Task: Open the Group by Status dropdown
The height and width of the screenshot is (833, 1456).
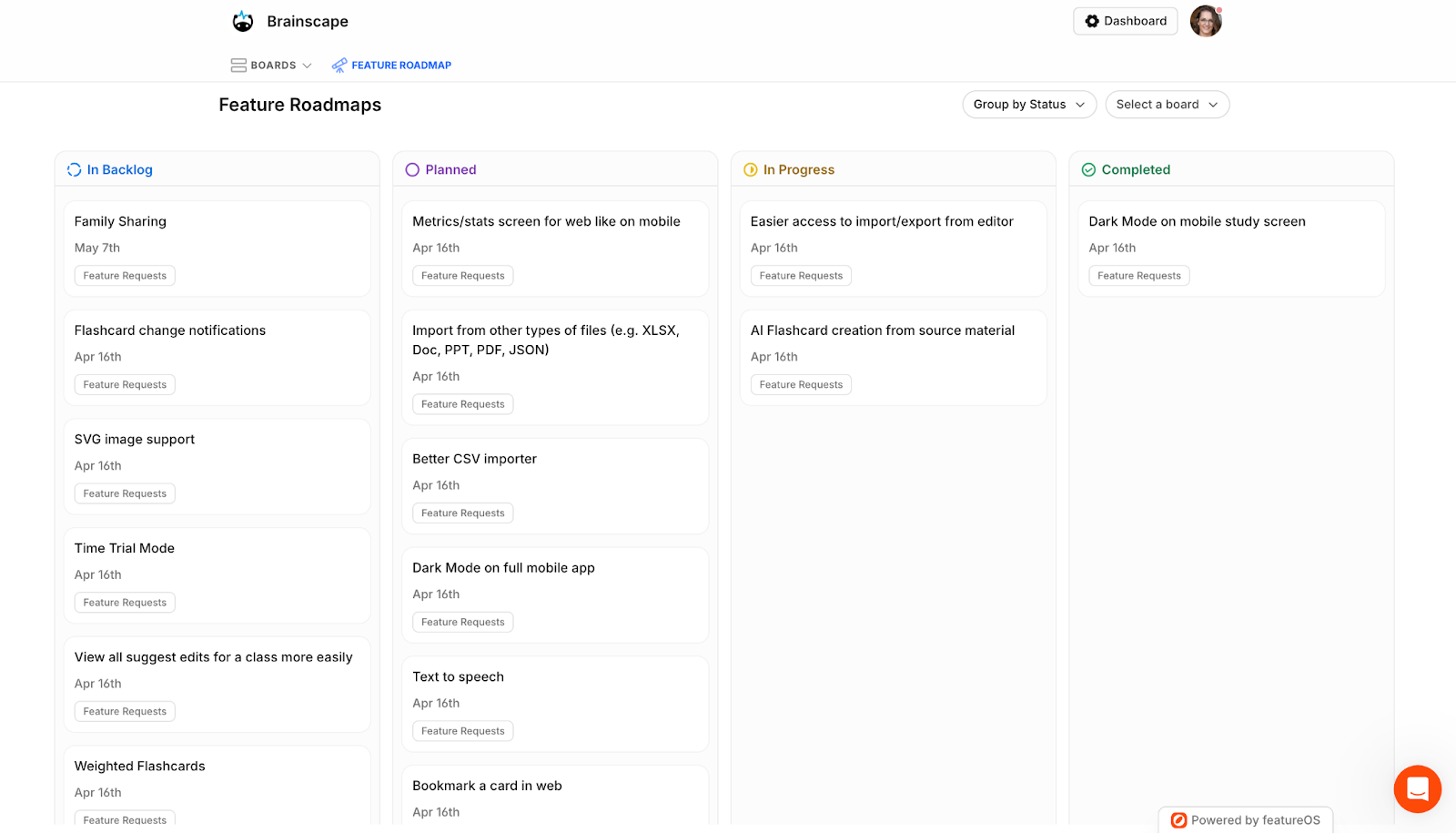Action: click(1029, 105)
